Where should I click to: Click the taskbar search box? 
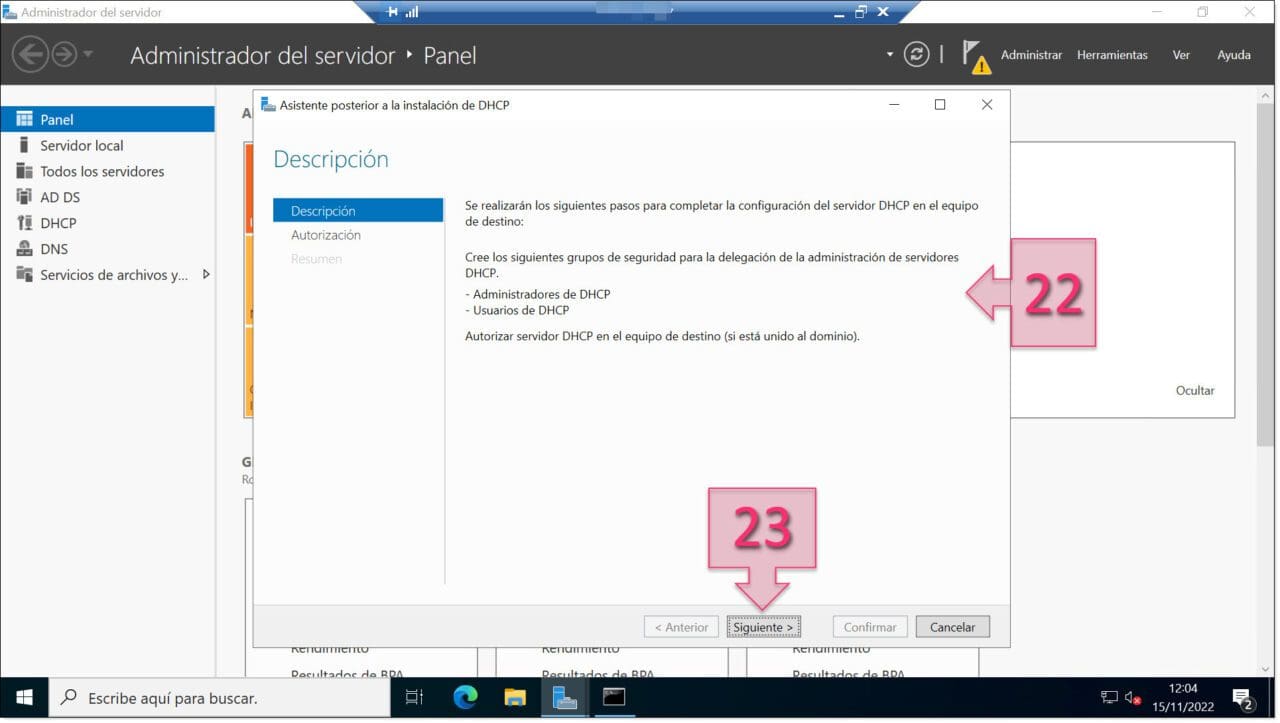[219, 698]
